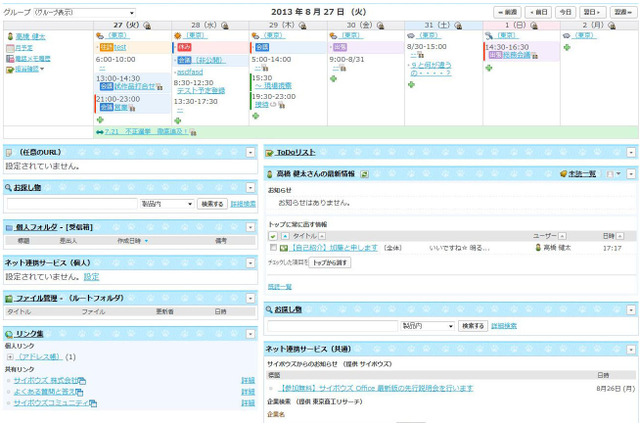
Task: Open the 未読一覧 link
Action: [x=582, y=174]
